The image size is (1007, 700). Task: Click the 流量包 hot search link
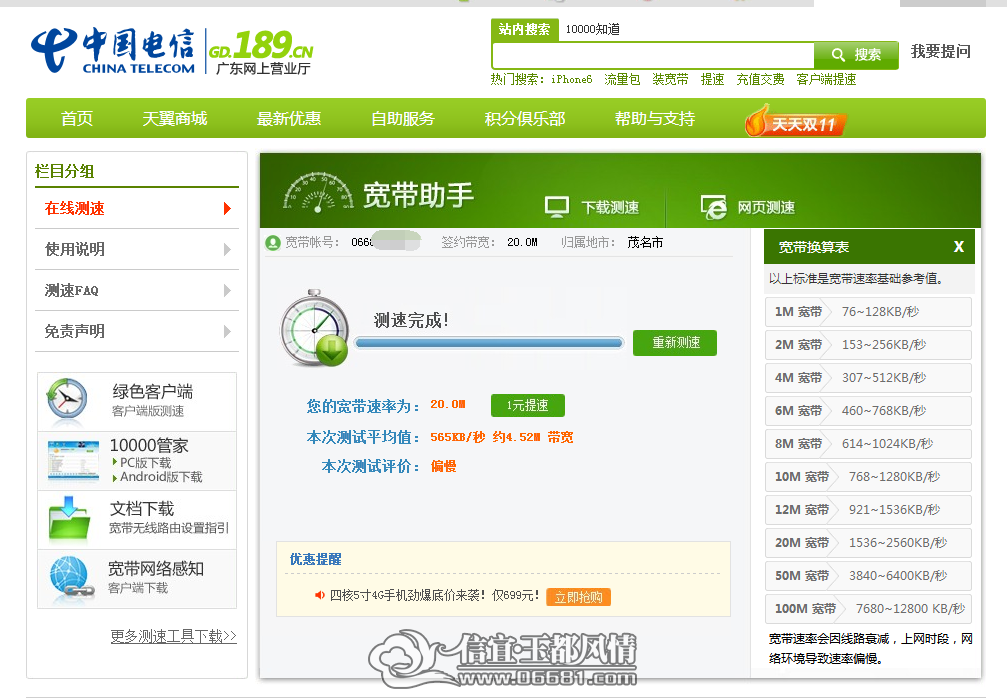click(x=622, y=80)
